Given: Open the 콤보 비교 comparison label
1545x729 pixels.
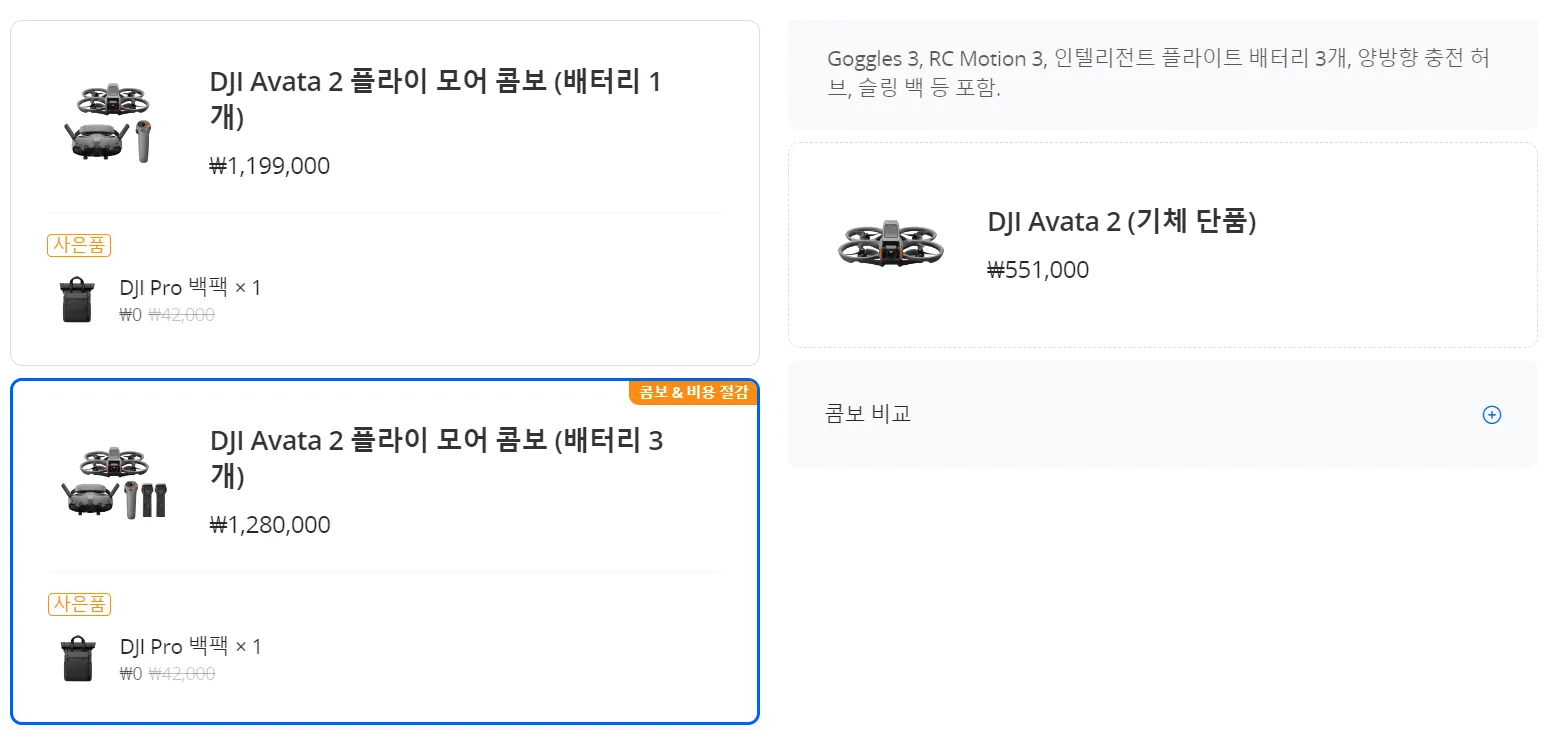Looking at the screenshot, I should tap(868, 414).
